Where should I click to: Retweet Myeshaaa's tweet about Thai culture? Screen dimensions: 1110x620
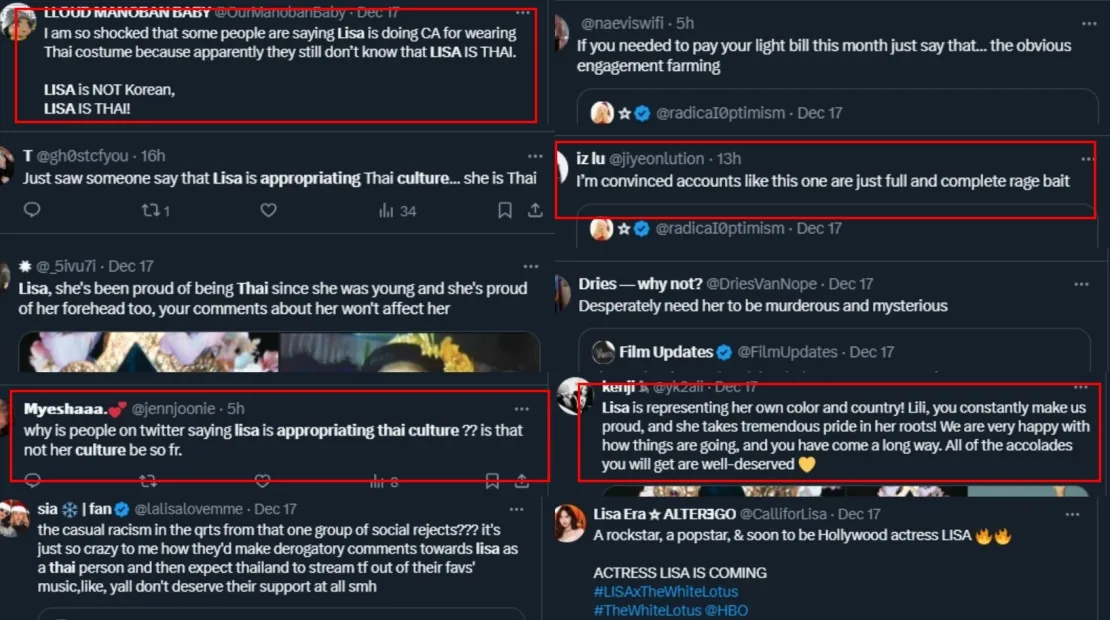150,482
